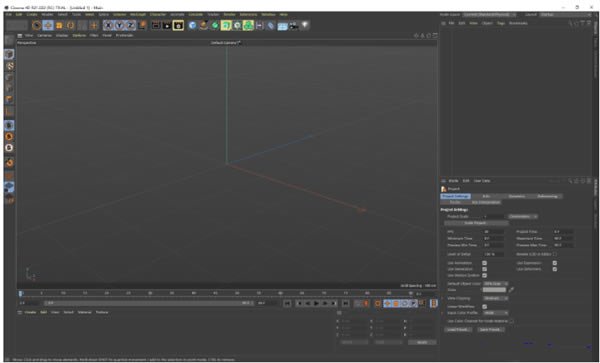The image size is (600, 363).
Task: Toggle the Z axis lock
Action: [x=130, y=26]
